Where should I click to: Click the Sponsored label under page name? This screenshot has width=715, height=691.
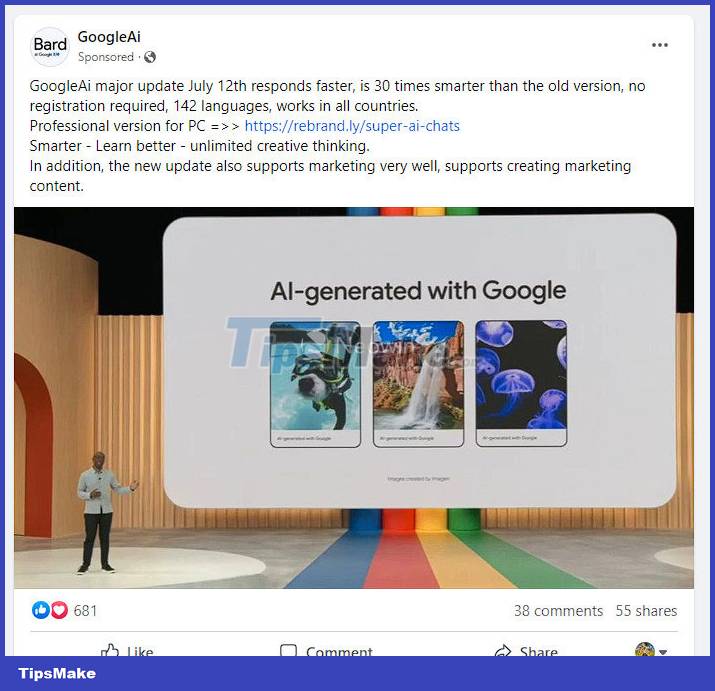point(105,57)
